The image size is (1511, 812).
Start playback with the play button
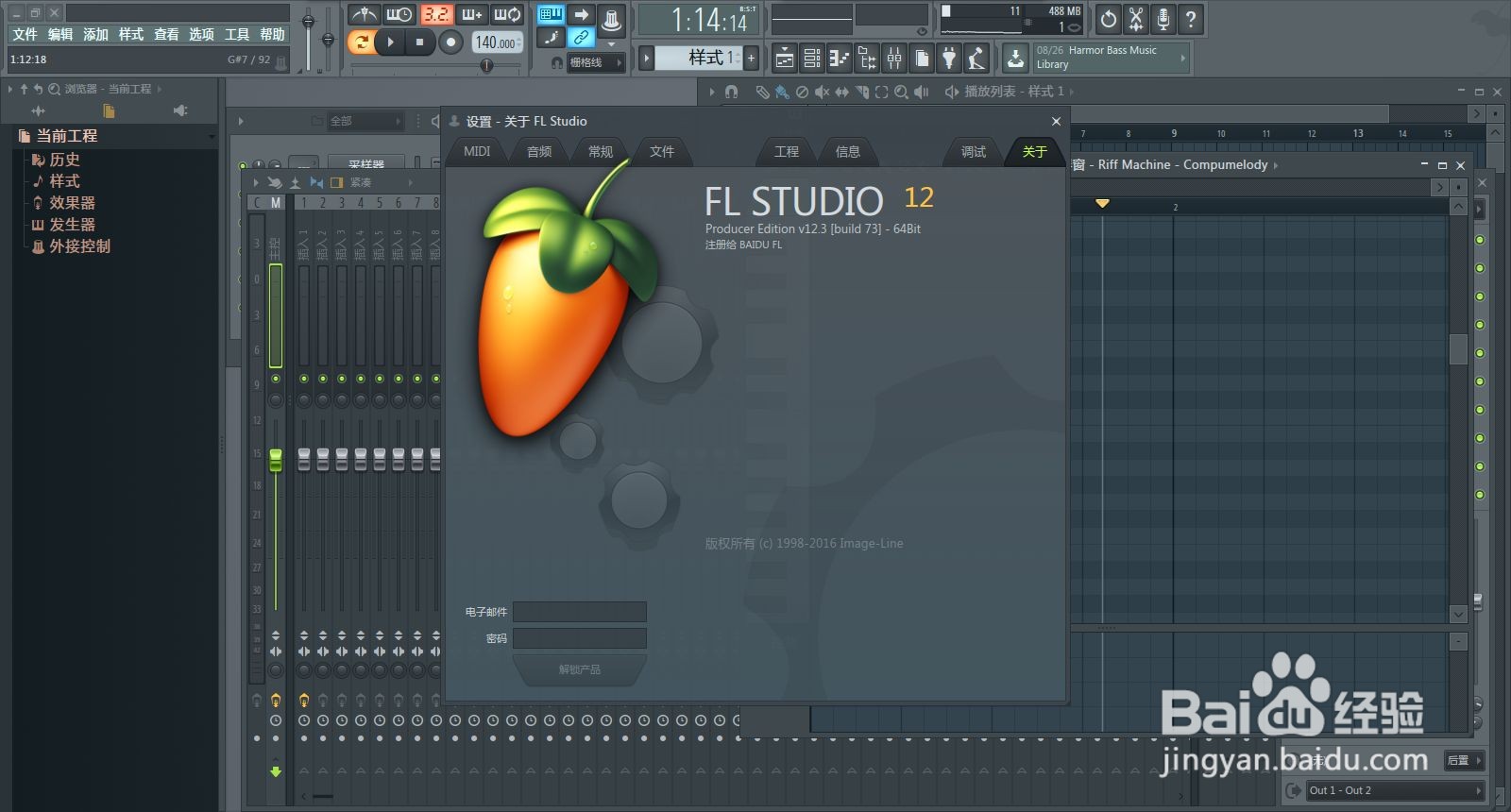pyautogui.click(x=390, y=42)
